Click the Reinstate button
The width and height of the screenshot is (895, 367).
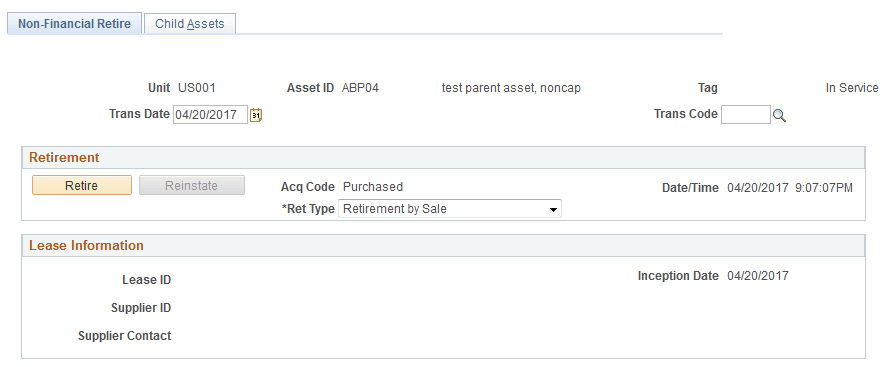192,185
